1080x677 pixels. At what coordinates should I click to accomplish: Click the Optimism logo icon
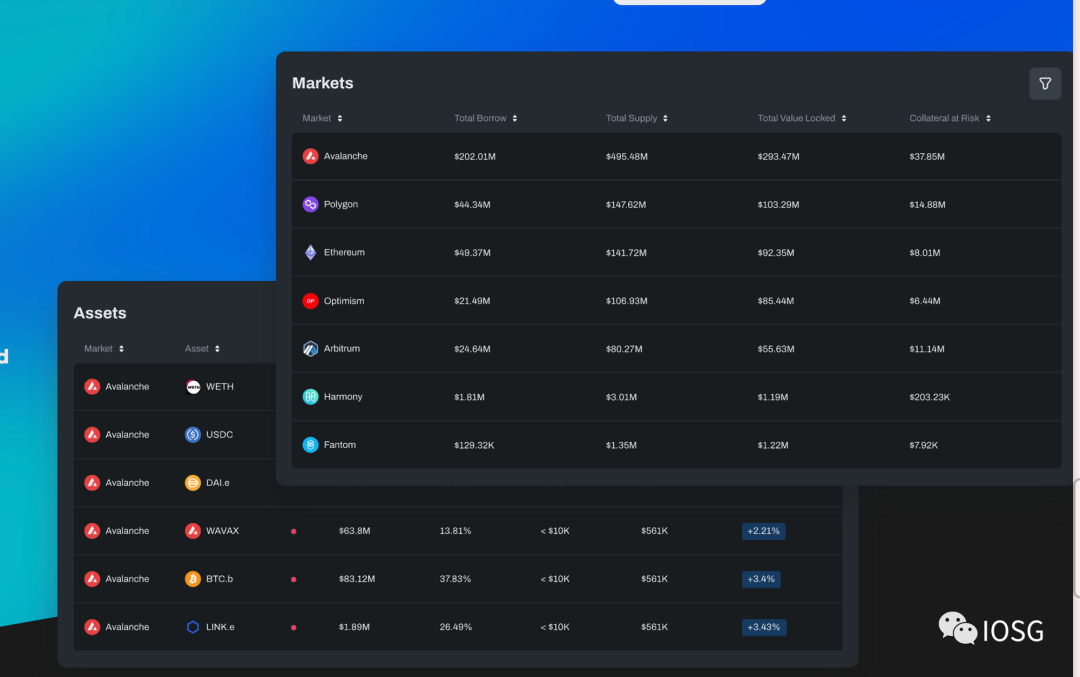(x=311, y=301)
